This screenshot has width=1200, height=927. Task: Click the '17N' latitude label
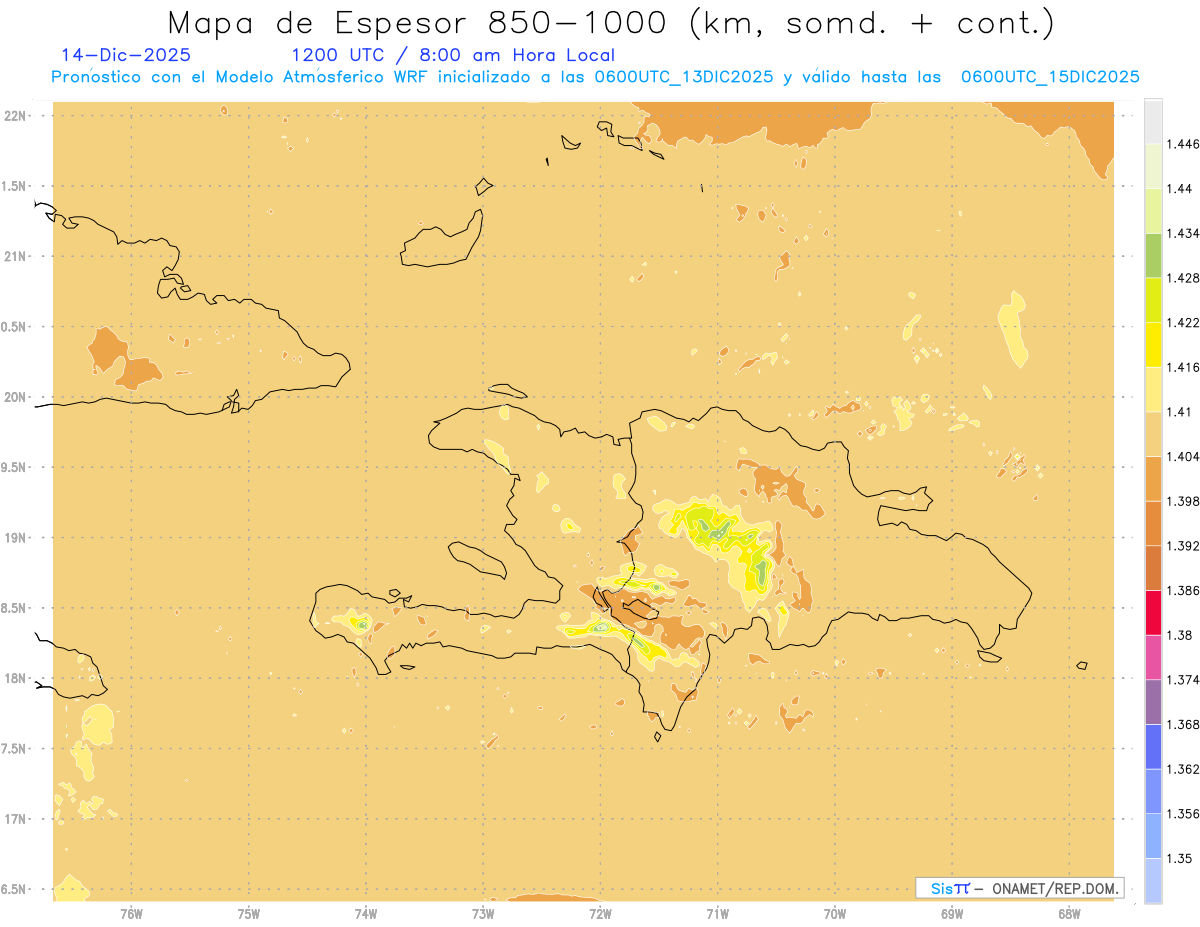pos(17,819)
